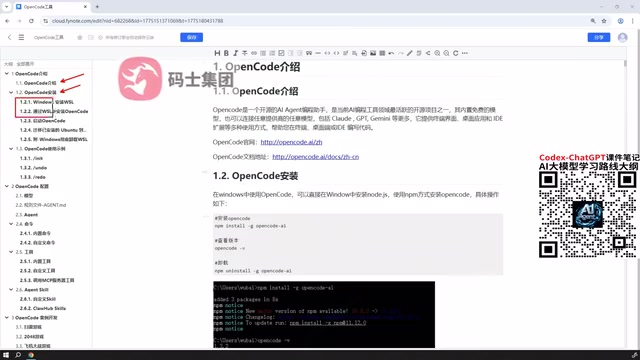Jump to '2.6.2. ClawHub Skills' in outline
Viewport: 640px width, 360px height.
point(43,309)
